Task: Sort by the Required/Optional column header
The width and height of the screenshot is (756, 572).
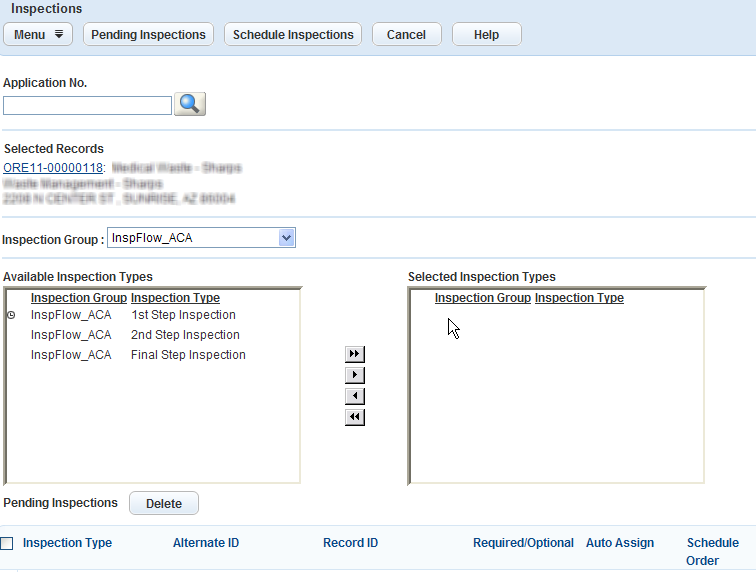Action: coord(523,543)
